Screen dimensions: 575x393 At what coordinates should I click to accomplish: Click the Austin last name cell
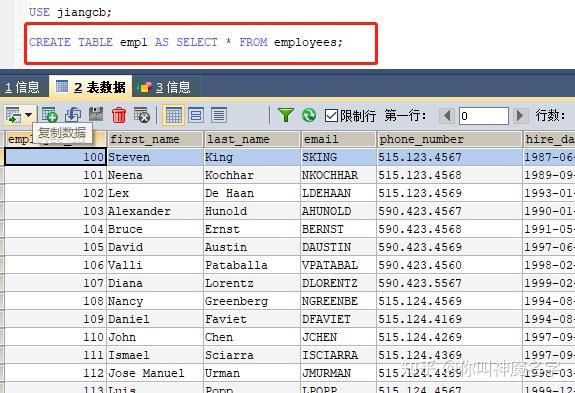[x=252, y=247]
